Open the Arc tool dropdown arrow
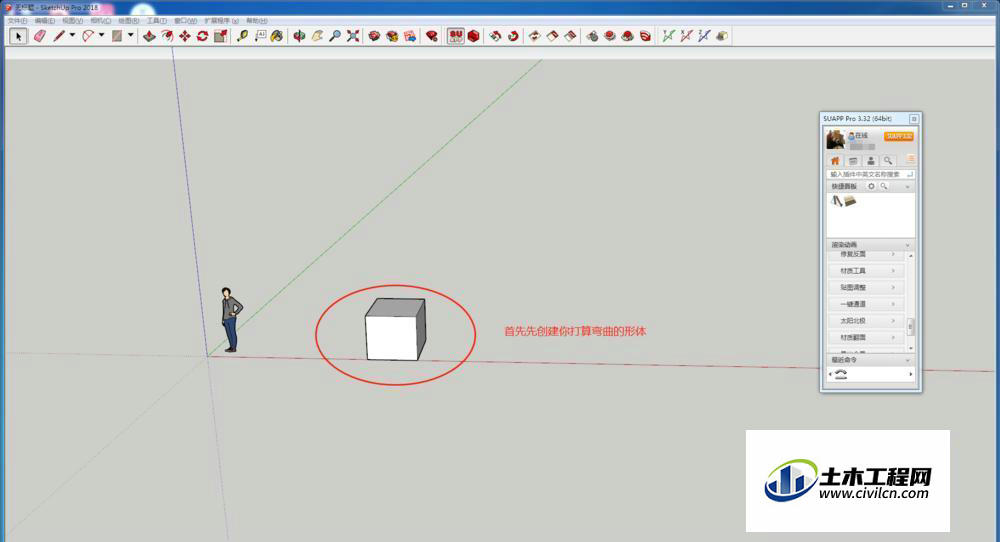Screen dimensions: 1000x542 (101, 36)
